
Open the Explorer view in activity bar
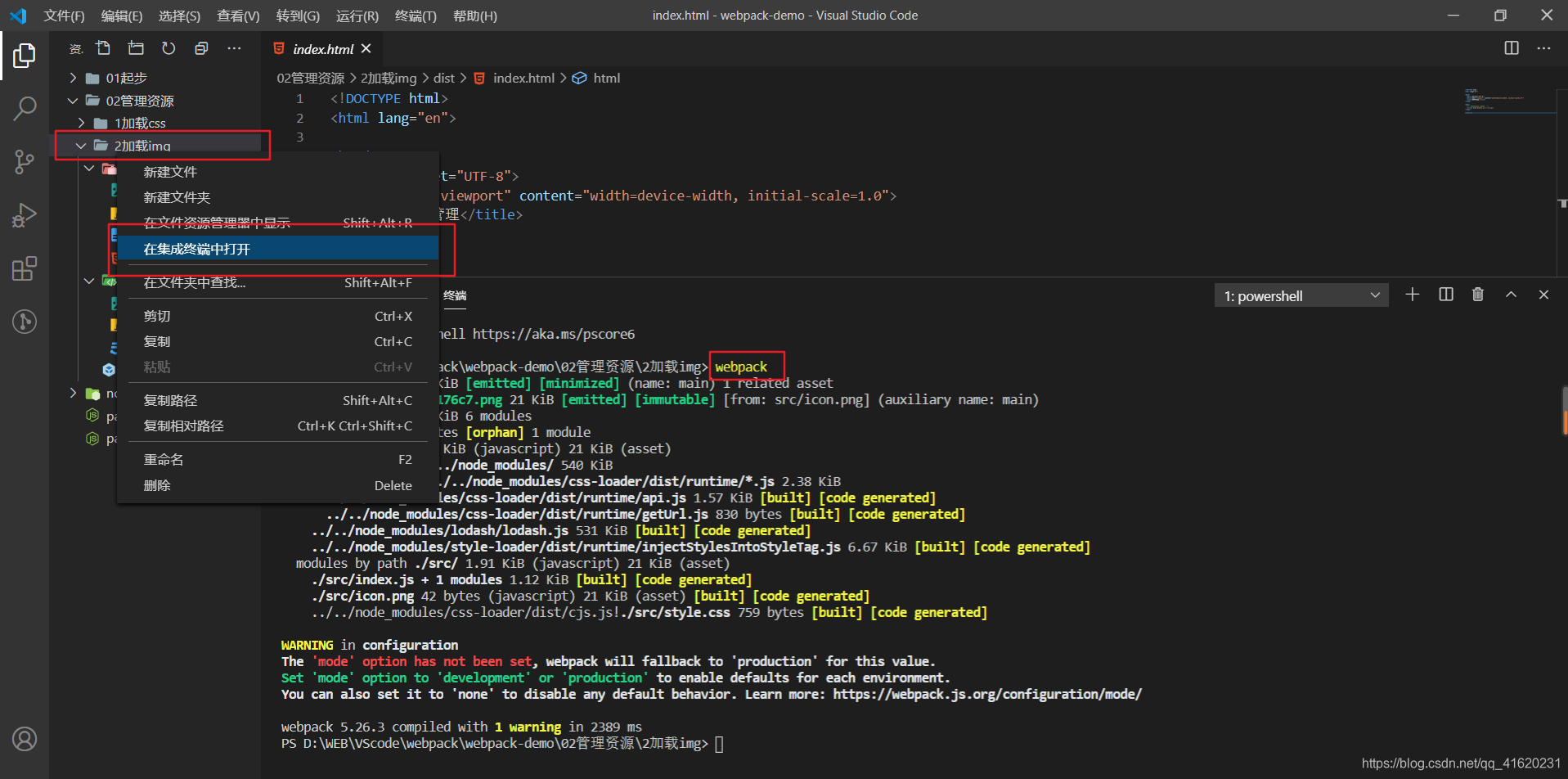coord(25,56)
